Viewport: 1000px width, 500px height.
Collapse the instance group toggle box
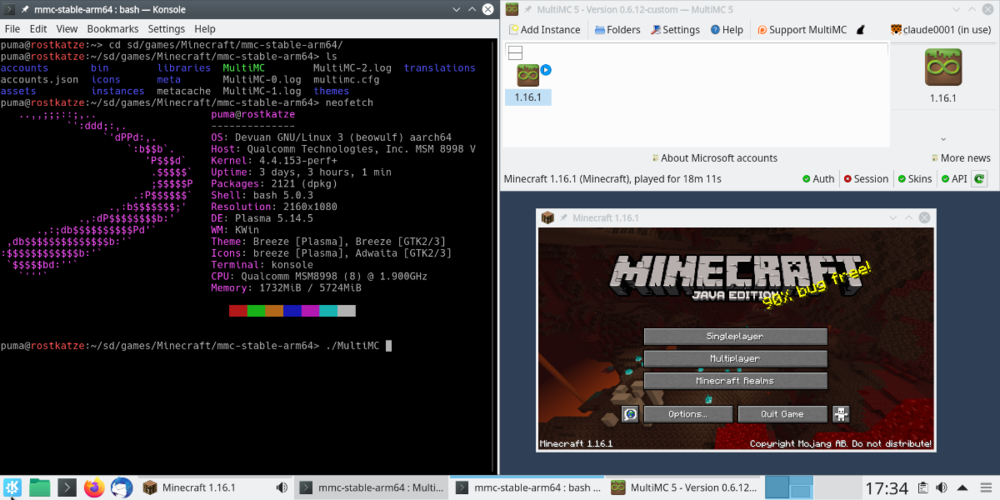[516, 52]
